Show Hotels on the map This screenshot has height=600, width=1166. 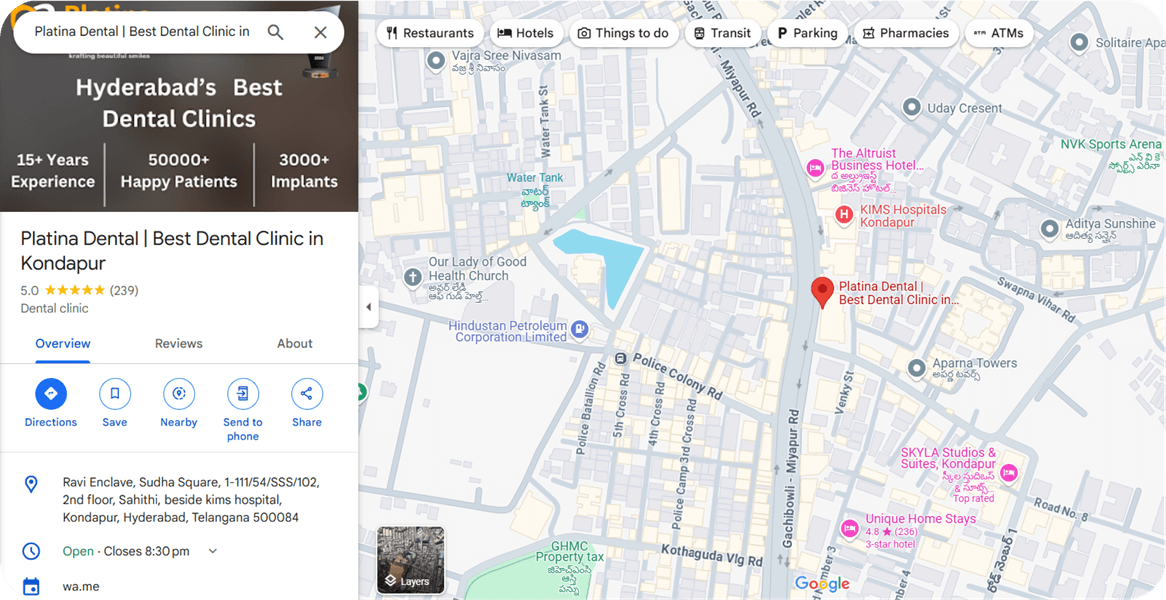(525, 33)
